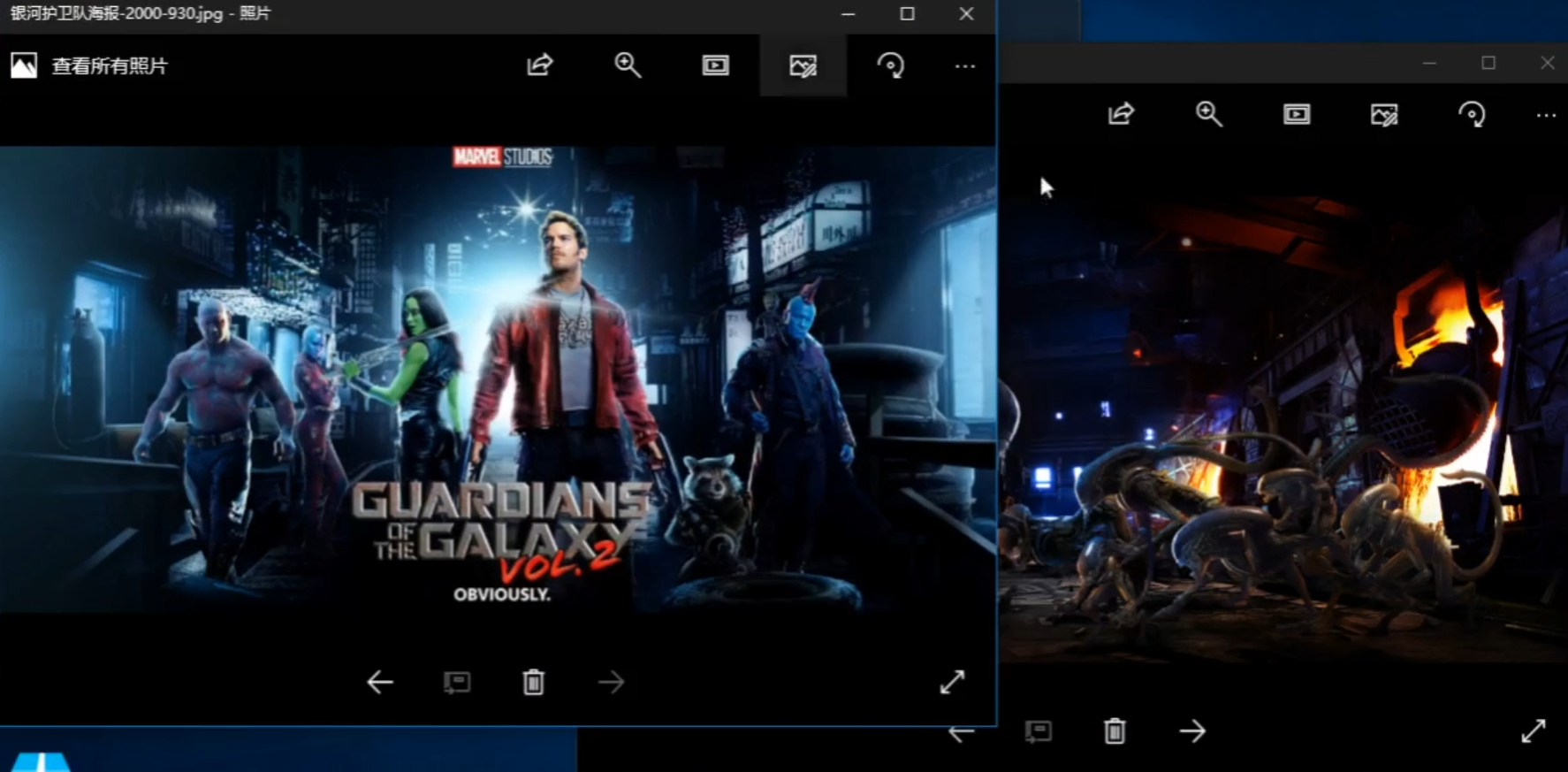Start slideshow in the Guardians poster window
Image resolution: width=1568 pixels, height=772 pixels.
[x=715, y=65]
